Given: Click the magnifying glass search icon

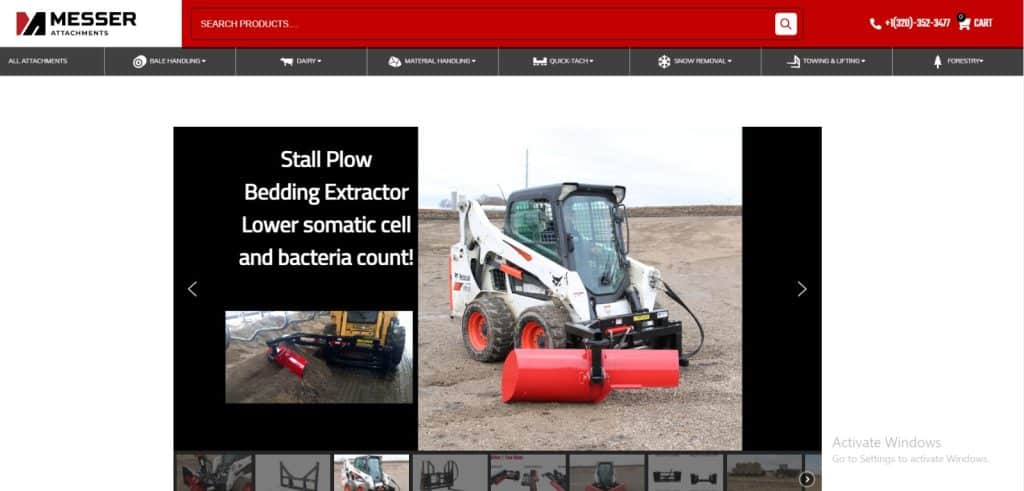Looking at the screenshot, I should 785,24.
